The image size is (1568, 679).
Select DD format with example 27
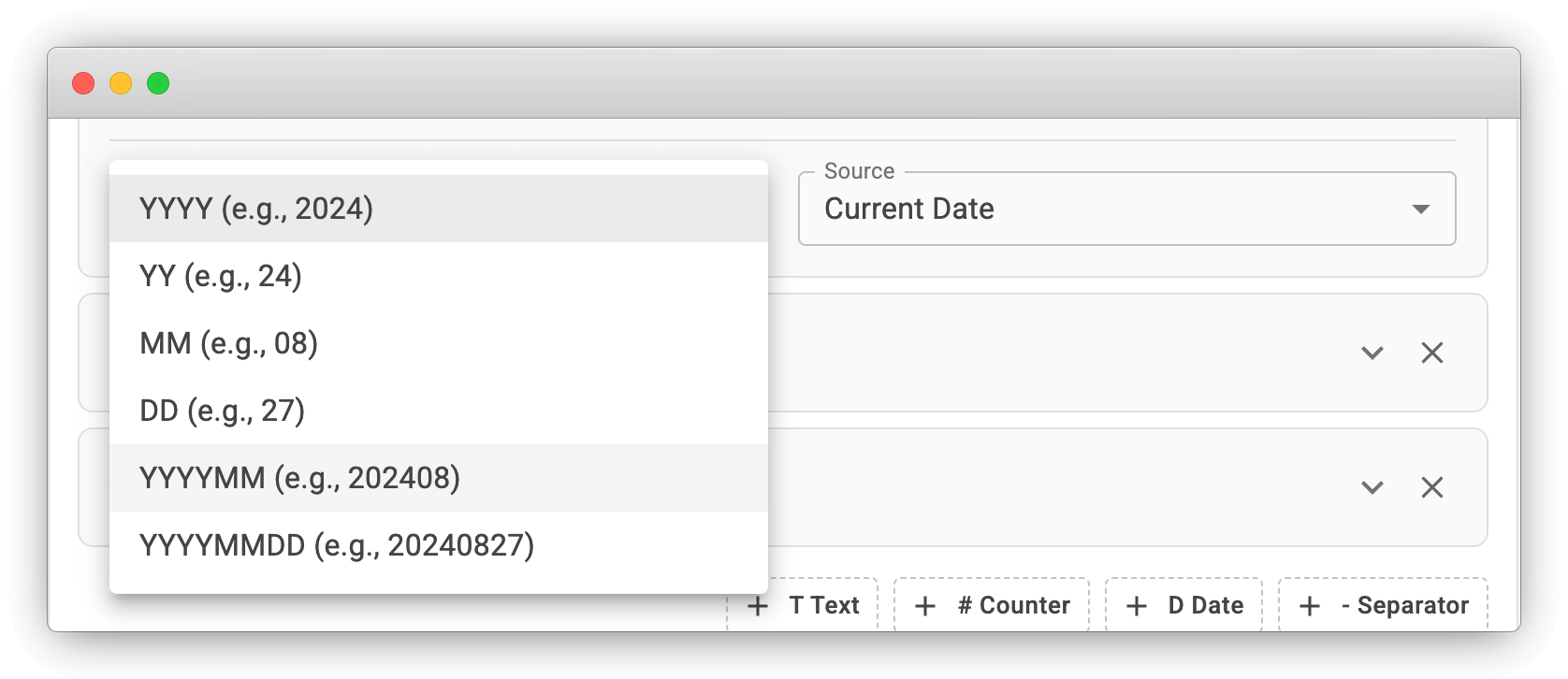click(222, 410)
